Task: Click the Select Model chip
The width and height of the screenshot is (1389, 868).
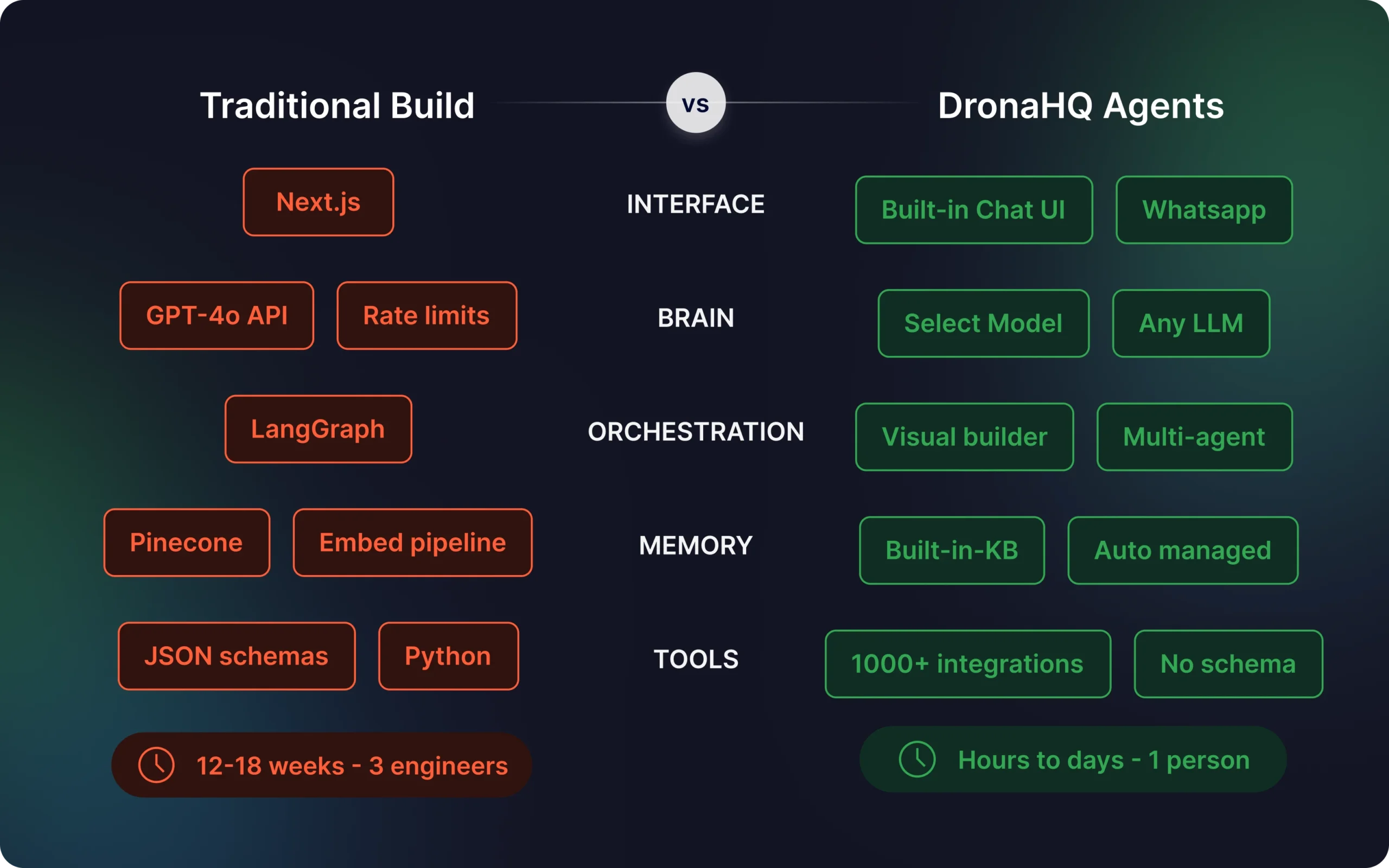Action: point(983,323)
